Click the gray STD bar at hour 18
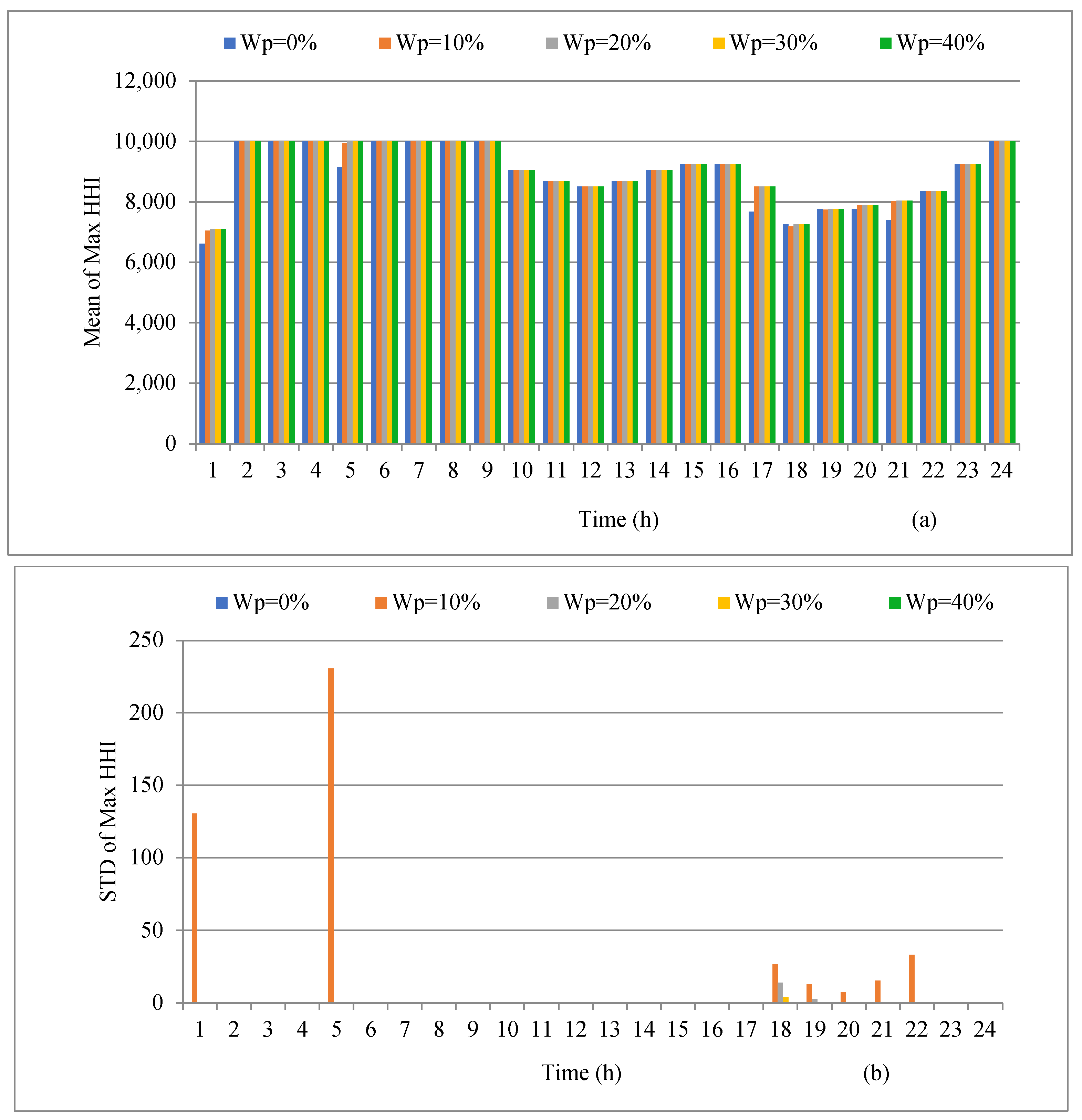The width and height of the screenshot is (1082, 1120). click(780, 992)
